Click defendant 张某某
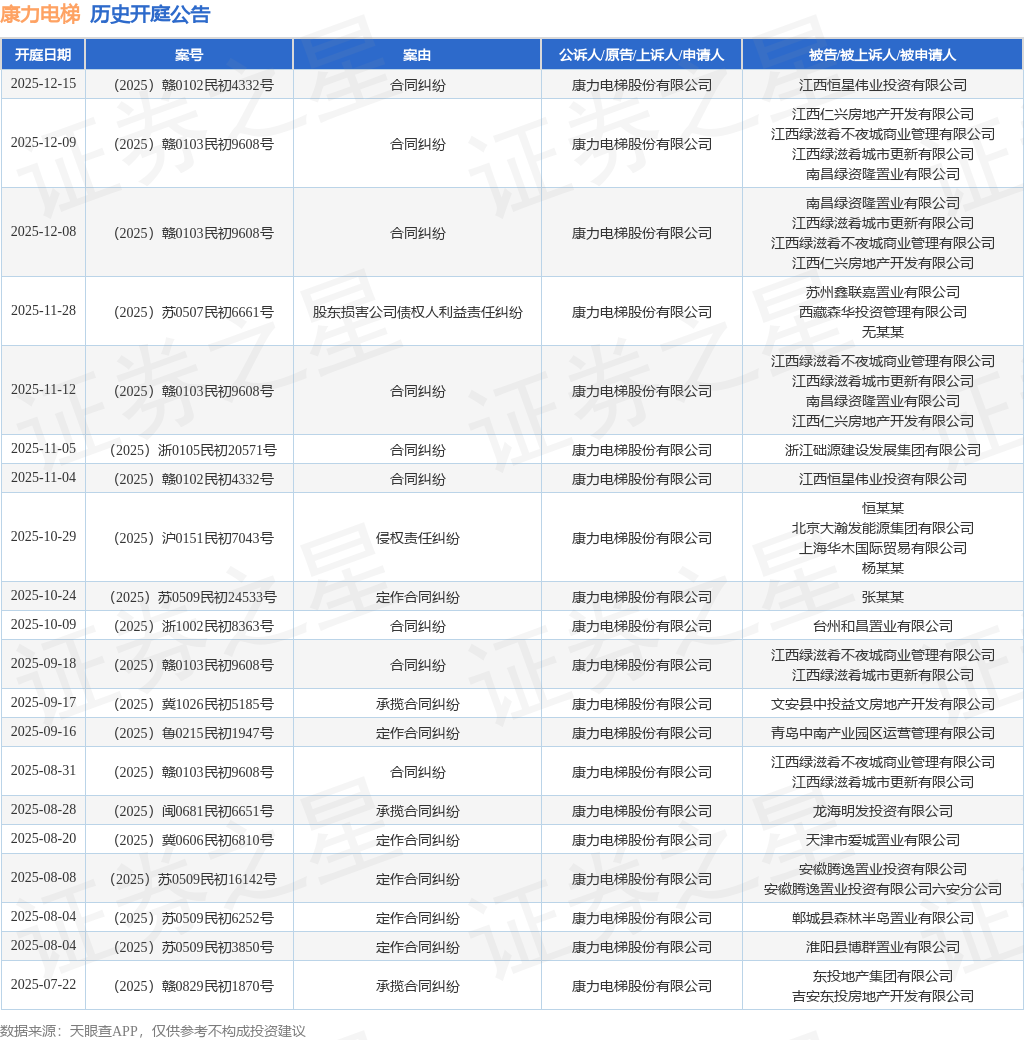1024x1040 pixels. point(882,597)
